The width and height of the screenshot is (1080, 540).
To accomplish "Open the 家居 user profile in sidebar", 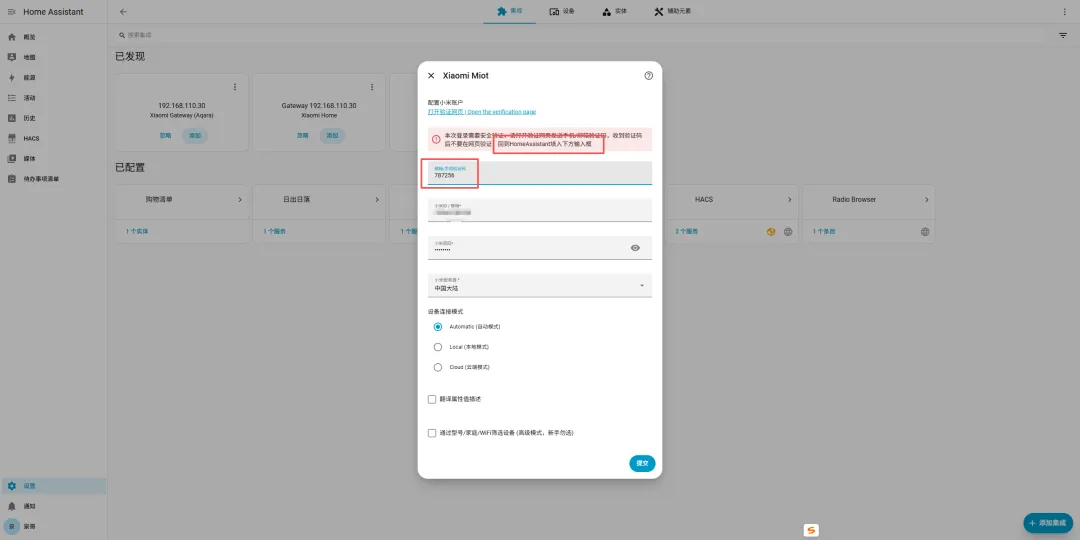I will [x=53, y=526].
